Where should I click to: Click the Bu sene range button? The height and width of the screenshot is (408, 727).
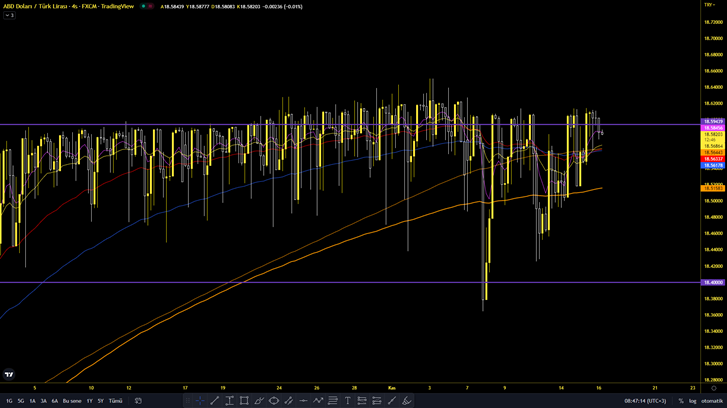72,401
